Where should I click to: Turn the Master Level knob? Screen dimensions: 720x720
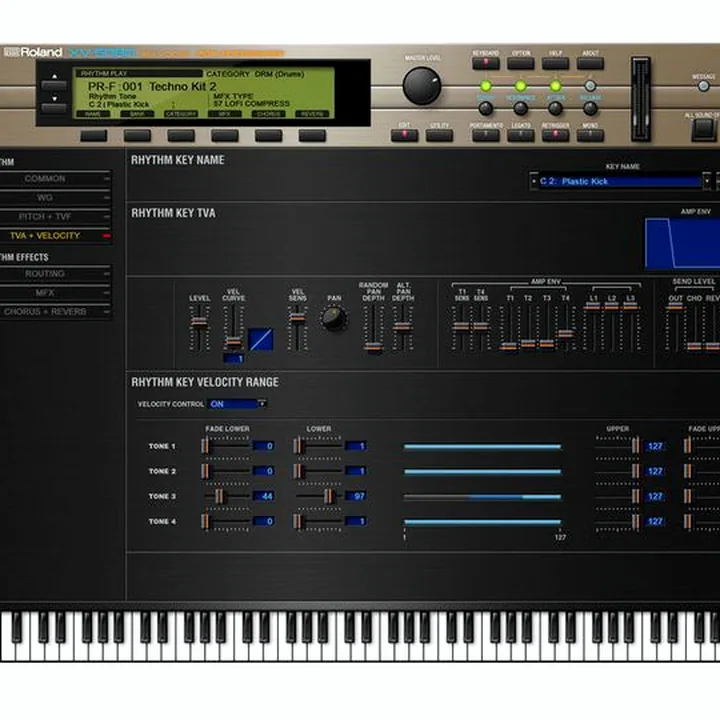tap(422, 85)
